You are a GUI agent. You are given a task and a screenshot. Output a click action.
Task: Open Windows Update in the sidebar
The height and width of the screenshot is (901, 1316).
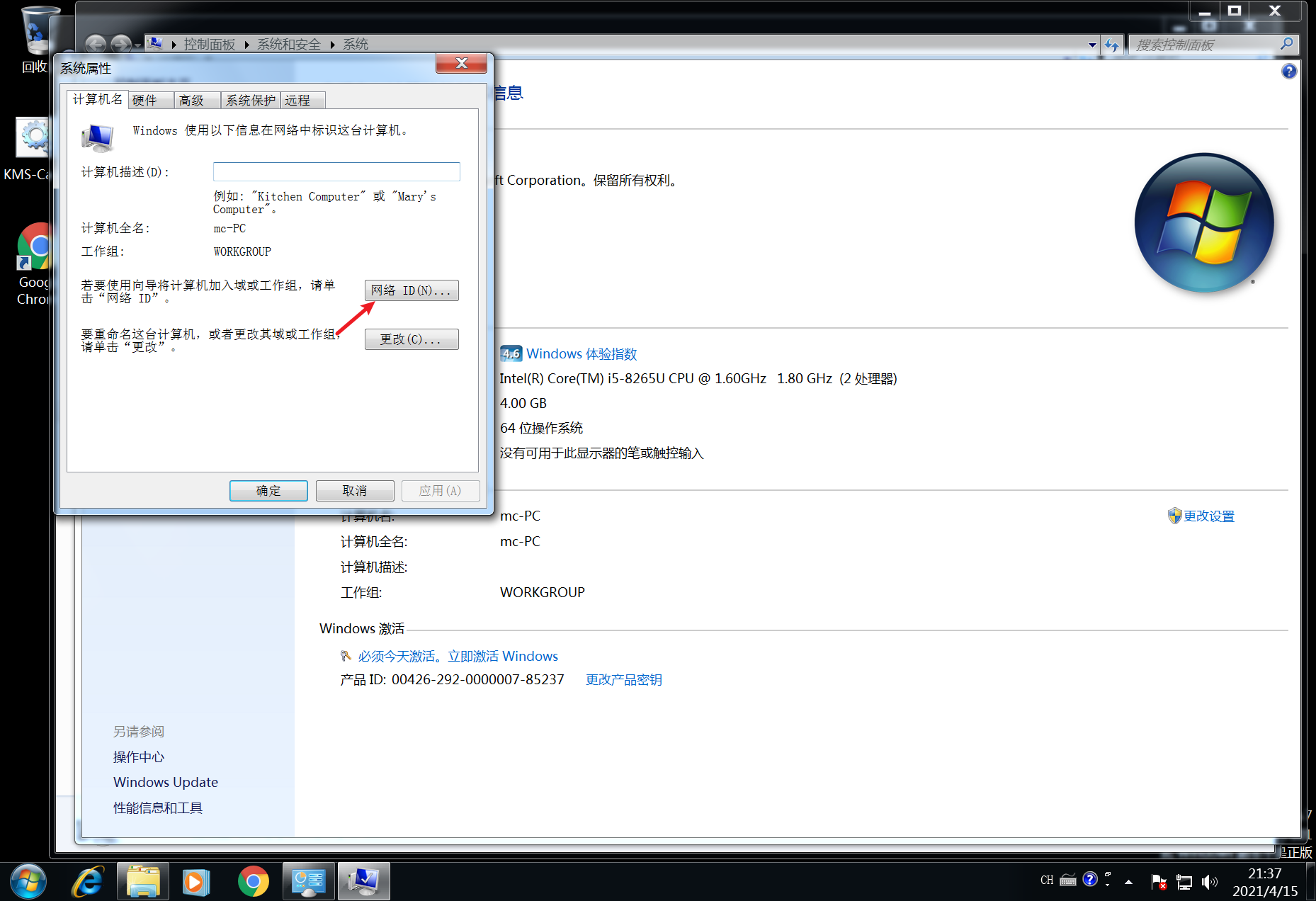point(166,782)
